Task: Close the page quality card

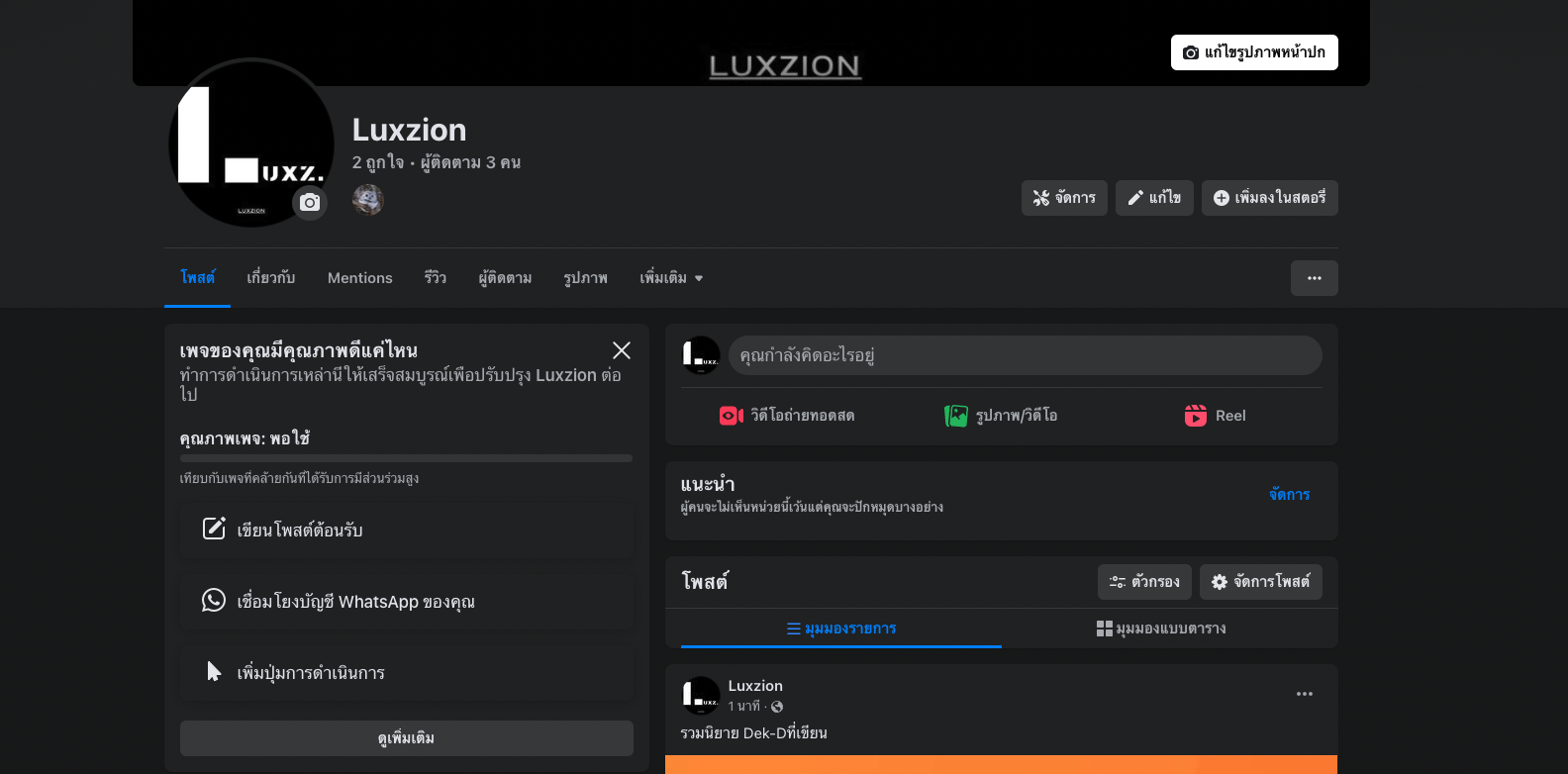Action: point(622,350)
